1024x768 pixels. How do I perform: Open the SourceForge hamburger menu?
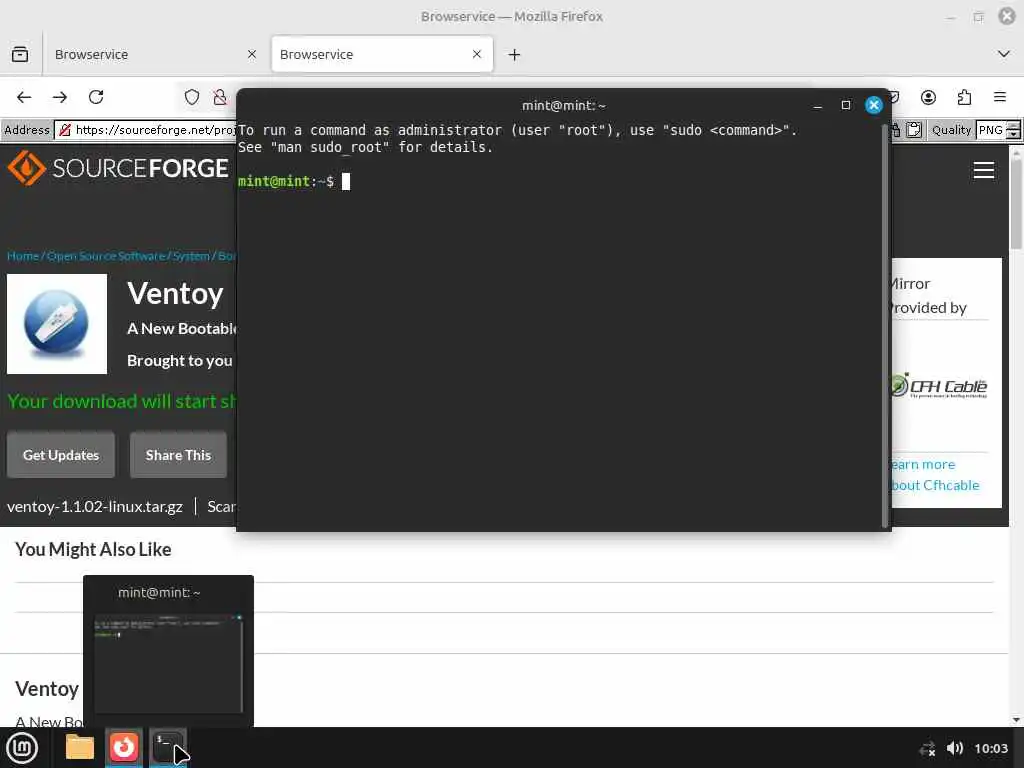click(x=984, y=170)
